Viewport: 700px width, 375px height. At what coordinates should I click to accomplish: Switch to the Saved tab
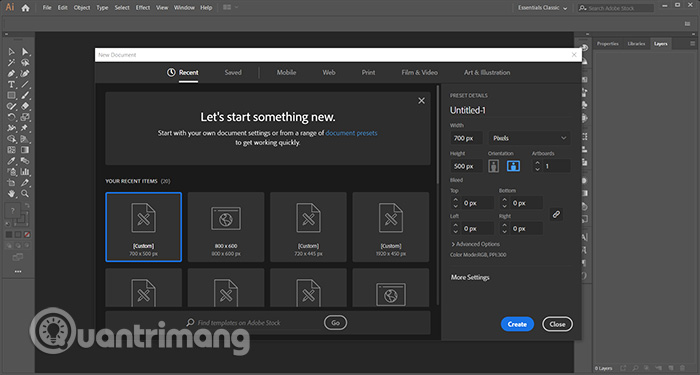coord(233,72)
